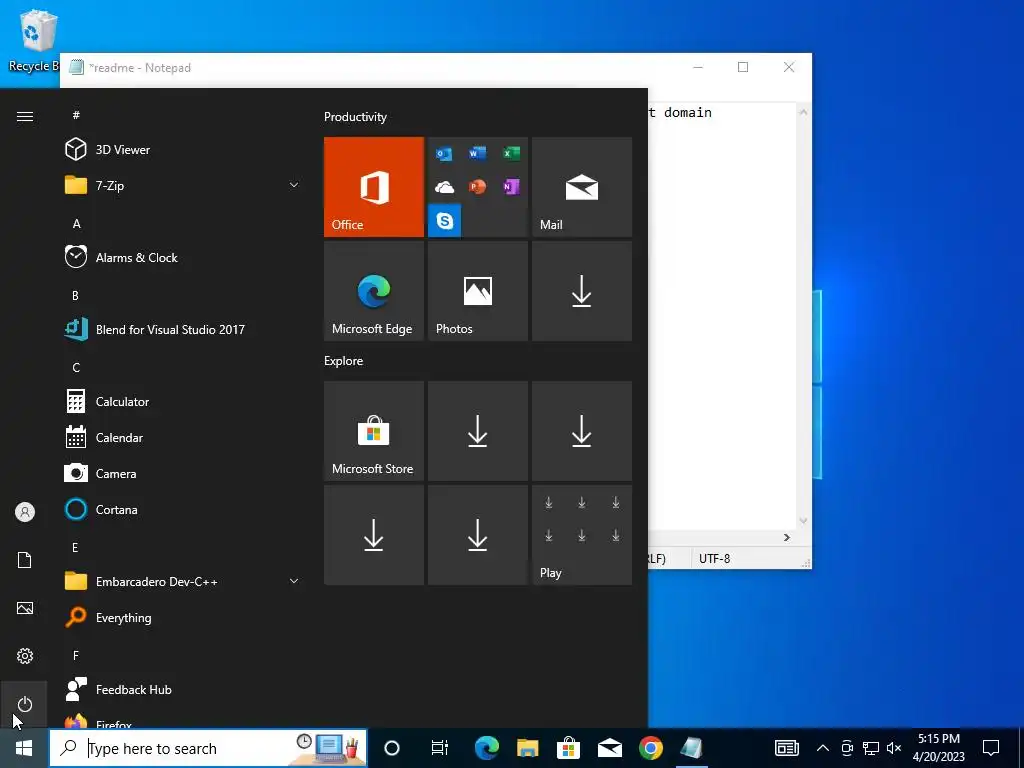Screen dimensions: 1024x768
Task: Open Everything search app
Action: (183, 617)
